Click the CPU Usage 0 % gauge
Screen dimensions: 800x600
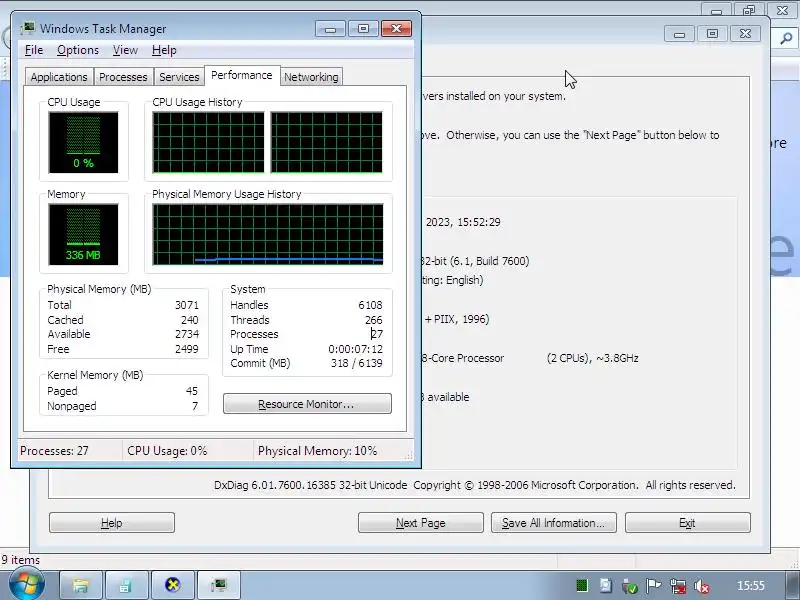[x=83, y=143]
